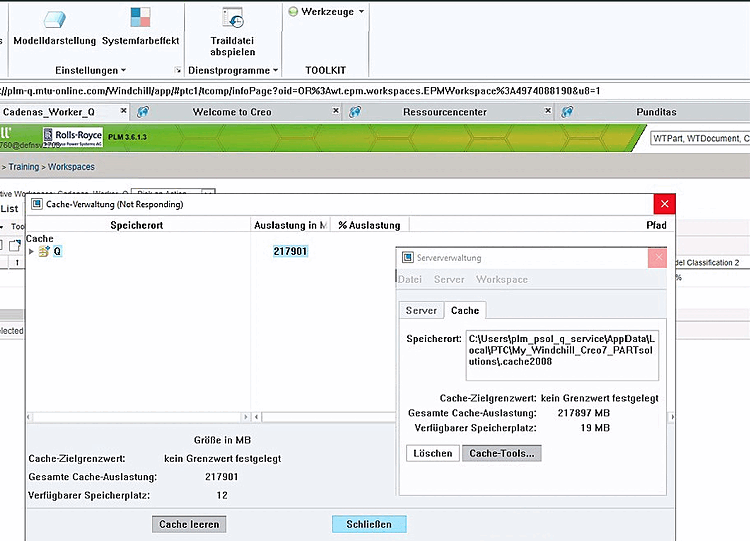Click the Traildatei abspielen icon

[233, 17]
